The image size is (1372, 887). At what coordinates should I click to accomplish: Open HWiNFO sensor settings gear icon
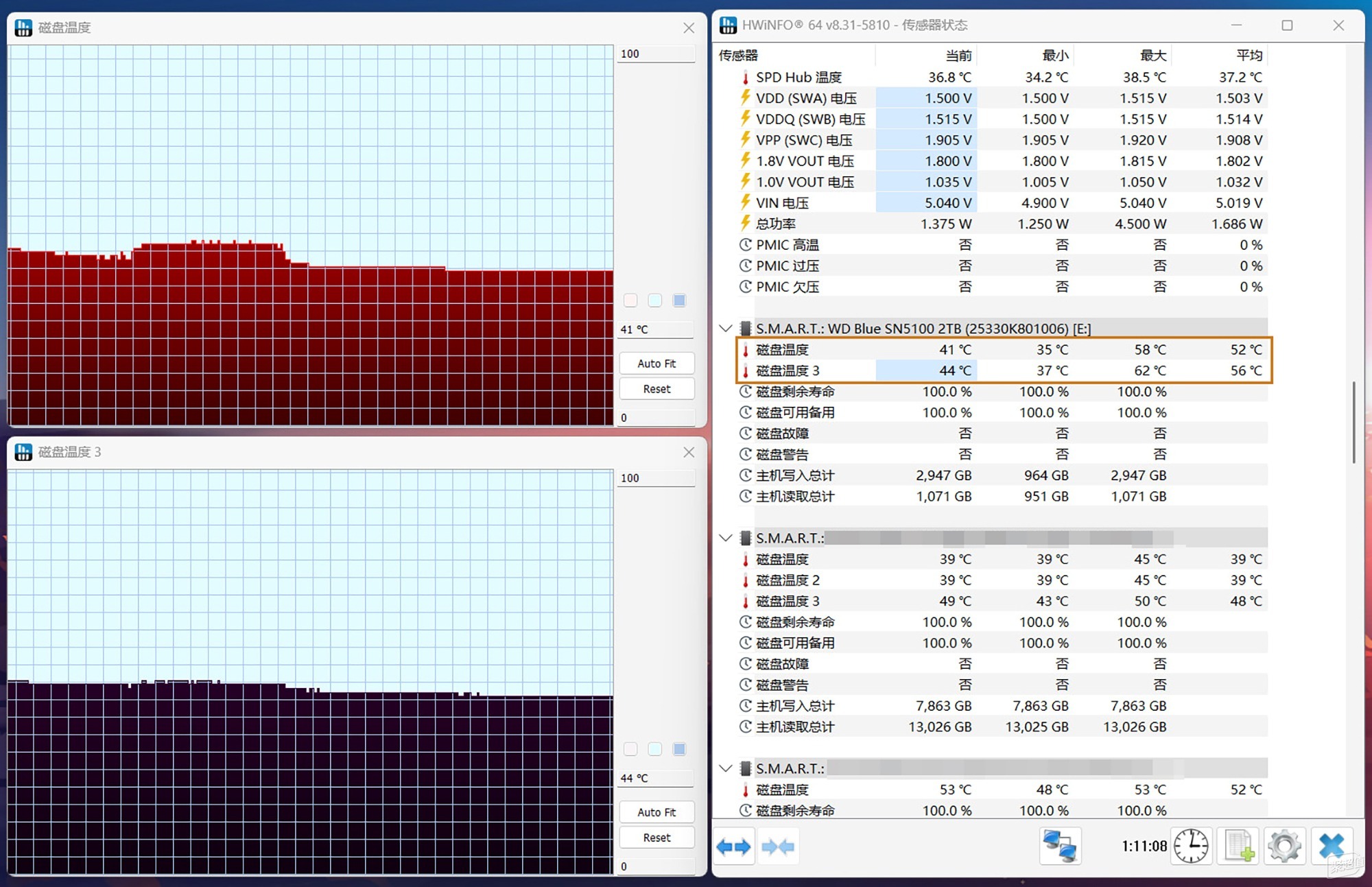pos(1284,846)
